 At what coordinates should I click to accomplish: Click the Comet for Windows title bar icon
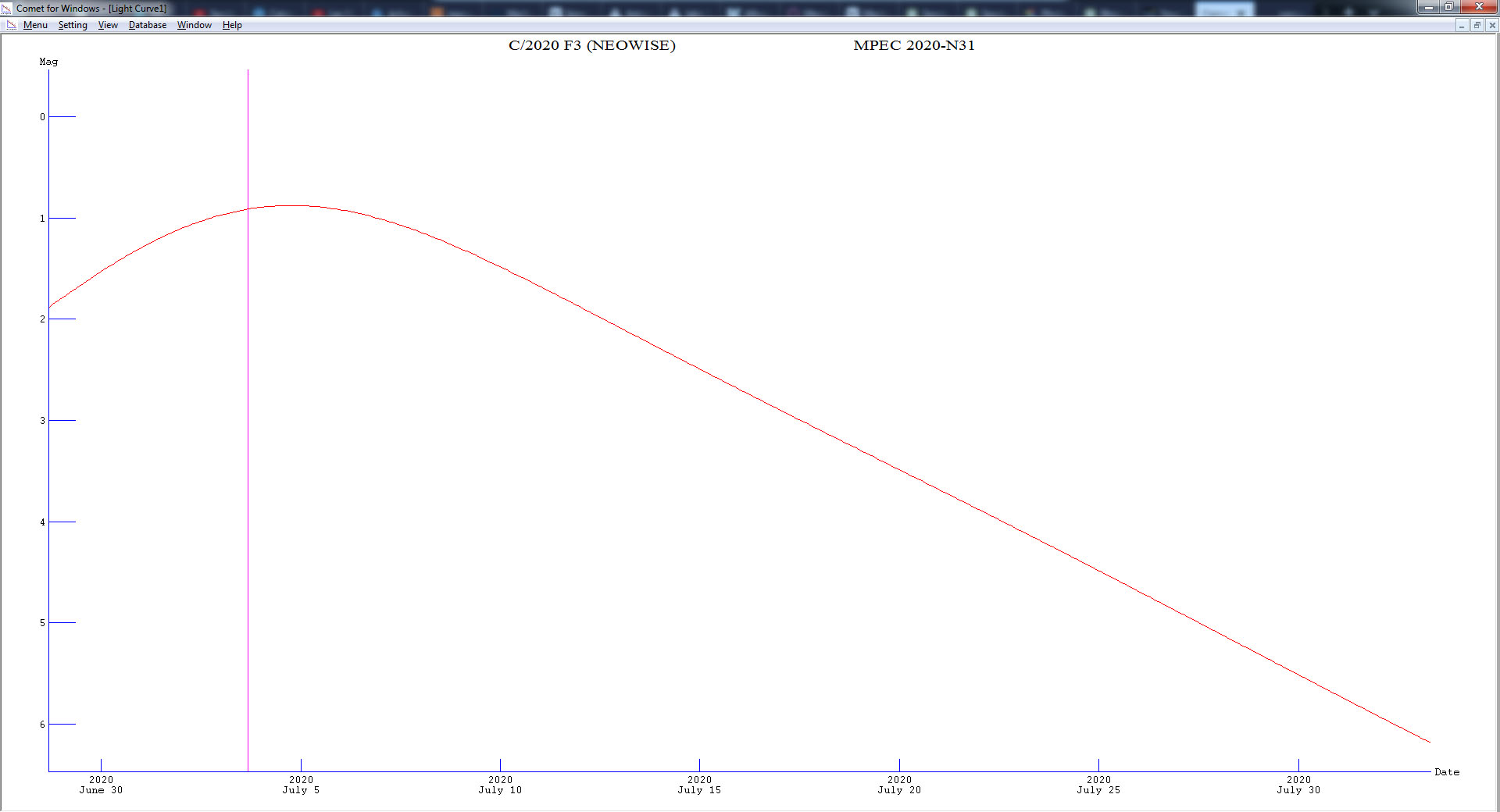click(7, 8)
